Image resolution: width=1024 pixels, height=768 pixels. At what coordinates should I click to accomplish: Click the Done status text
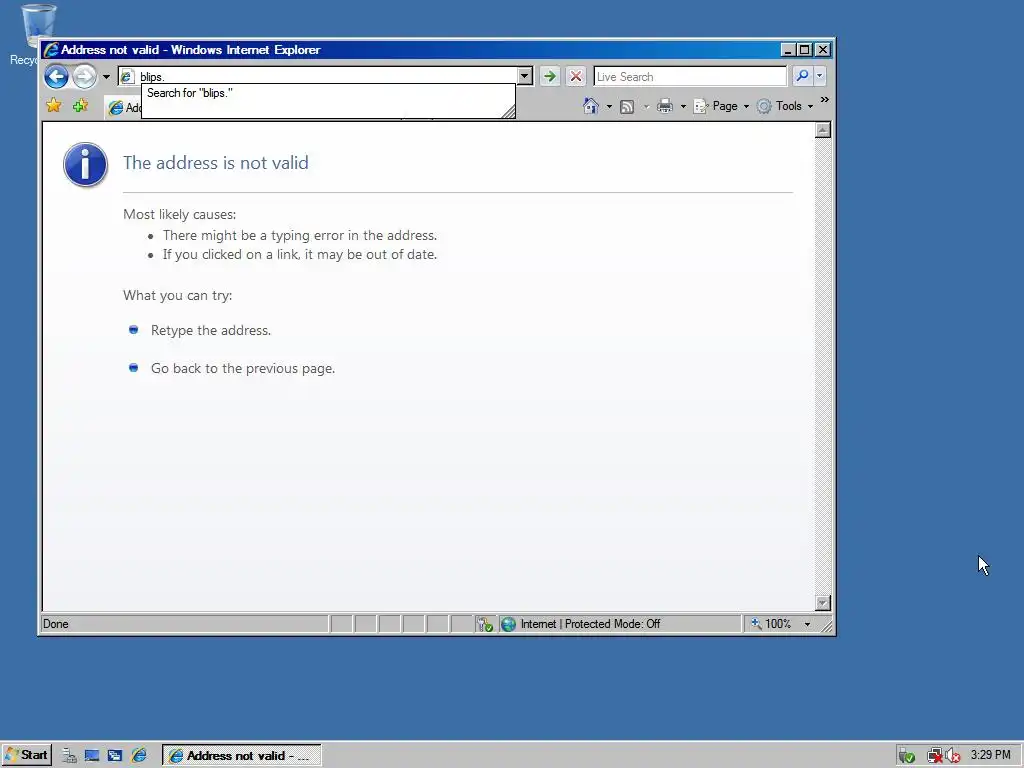pyautogui.click(x=56, y=624)
